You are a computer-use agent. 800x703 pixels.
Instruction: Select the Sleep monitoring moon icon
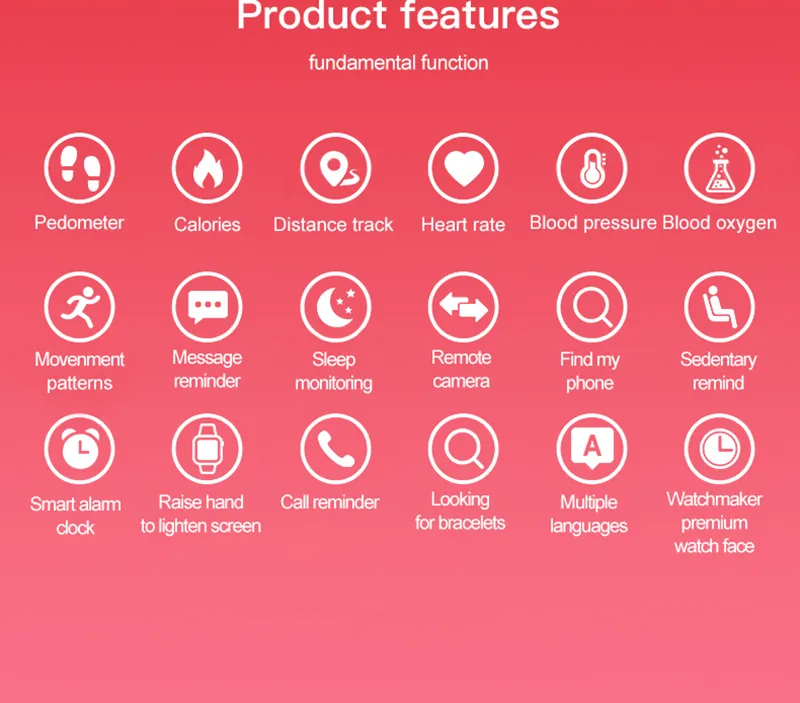tap(335, 307)
